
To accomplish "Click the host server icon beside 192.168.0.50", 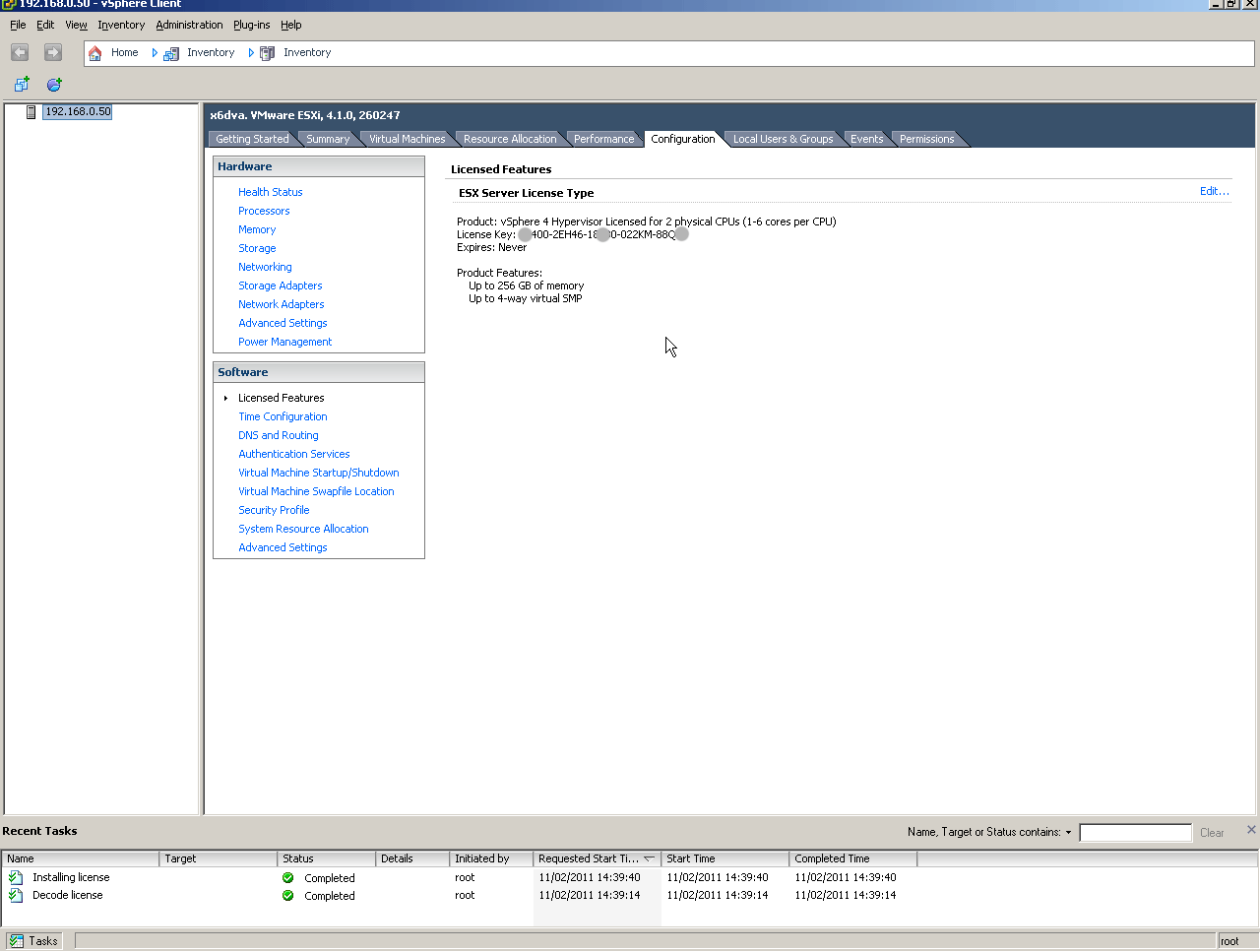I will tap(31, 112).
